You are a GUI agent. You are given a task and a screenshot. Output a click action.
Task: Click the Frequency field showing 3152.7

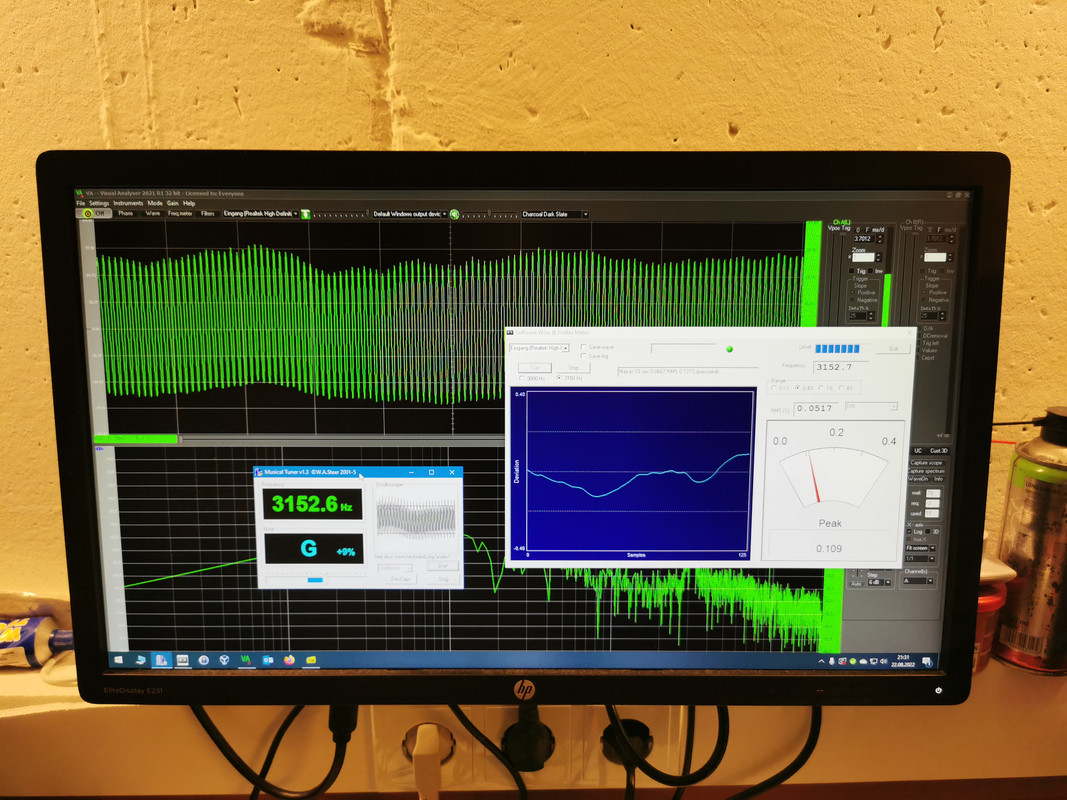coord(842,367)
